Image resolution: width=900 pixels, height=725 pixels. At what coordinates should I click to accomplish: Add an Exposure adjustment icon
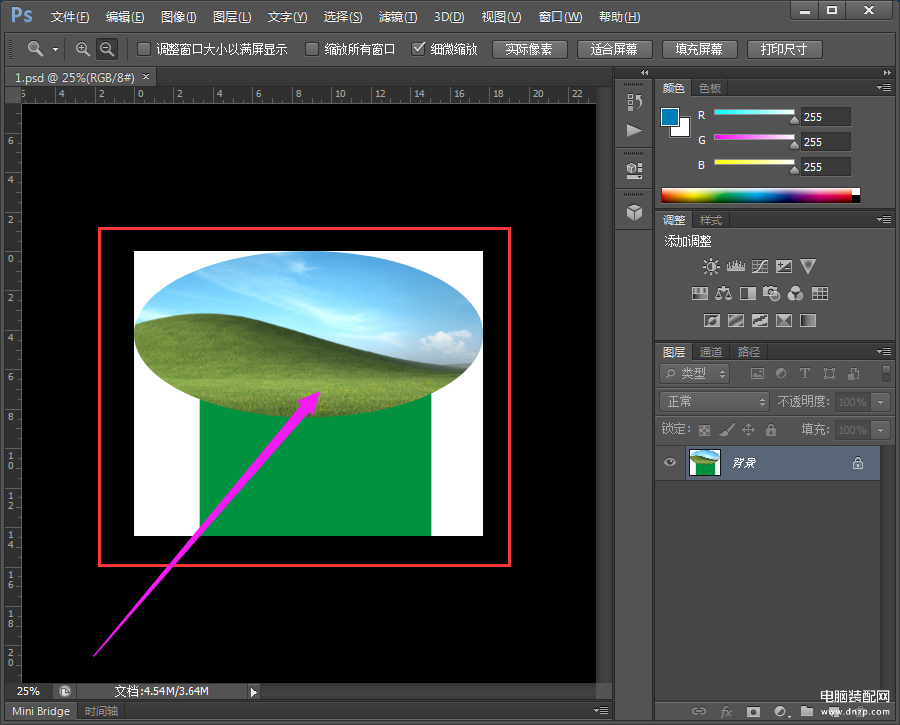click(784, 266)
